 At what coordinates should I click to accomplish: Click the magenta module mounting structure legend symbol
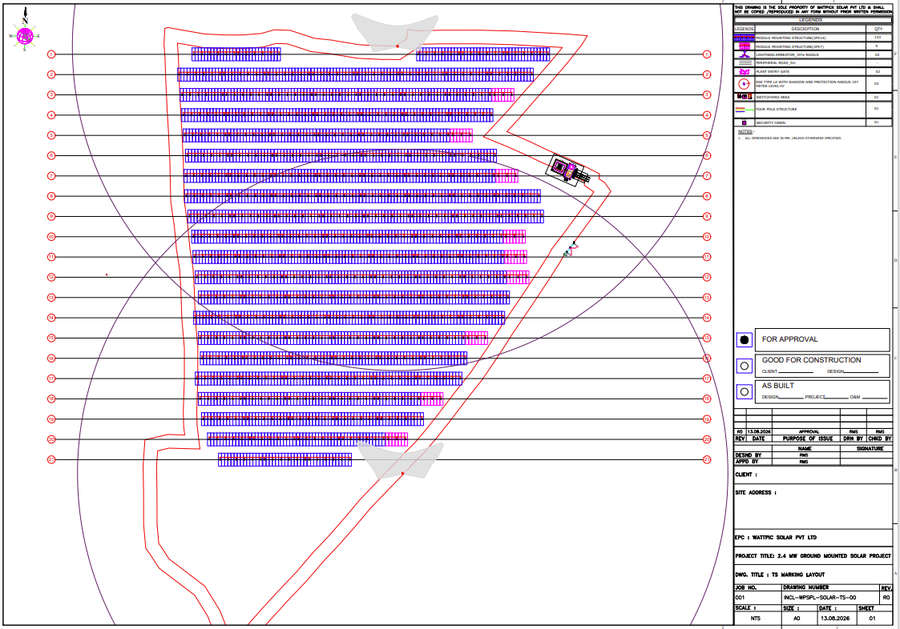[745, 46]
